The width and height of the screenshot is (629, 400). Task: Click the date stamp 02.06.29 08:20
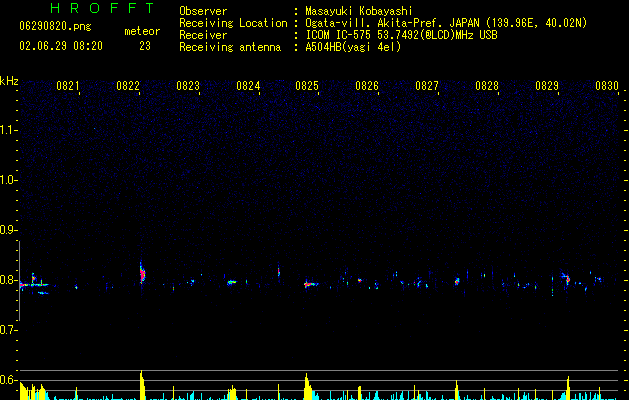point(61,46)
